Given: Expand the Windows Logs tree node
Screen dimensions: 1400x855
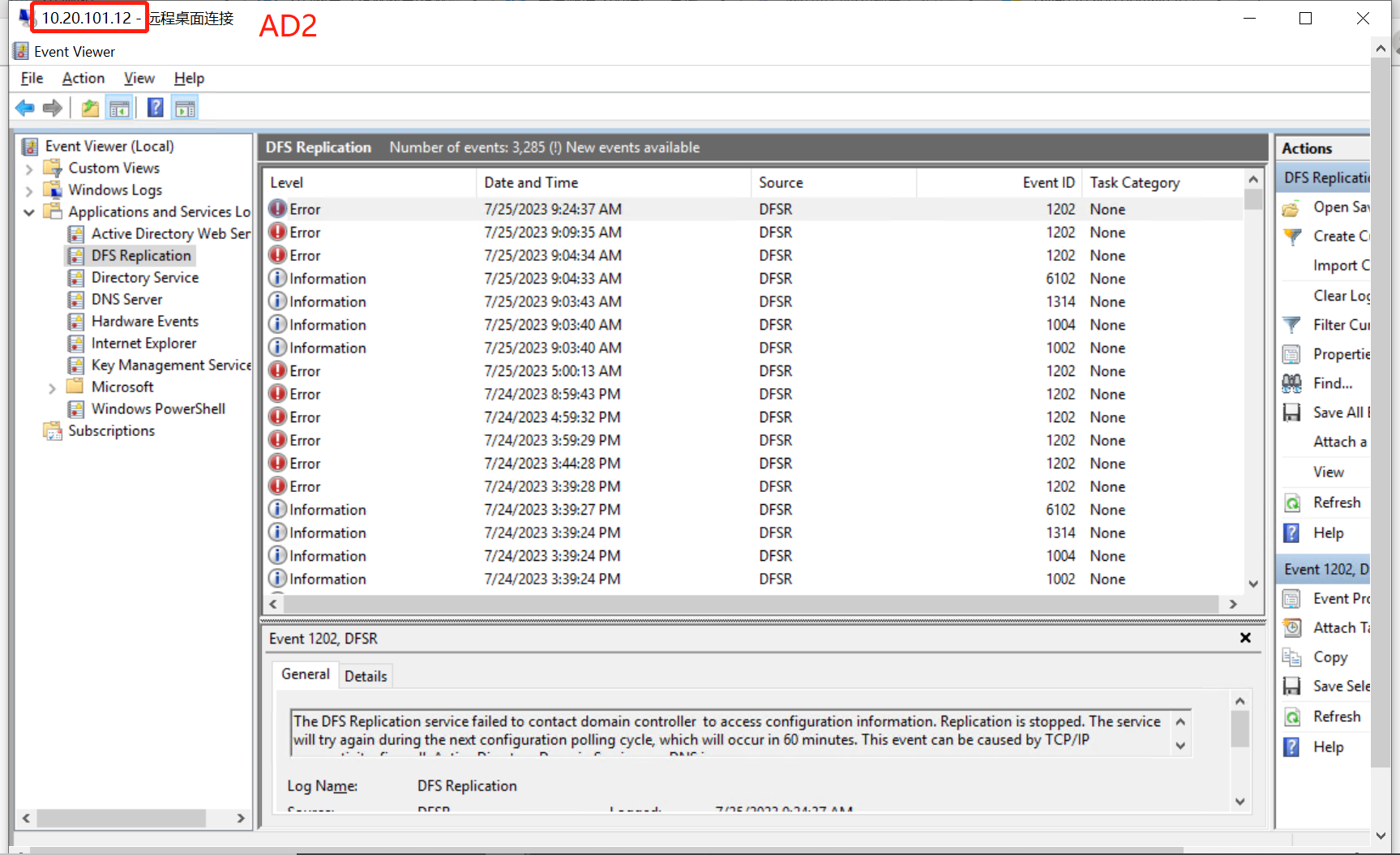Looking at the screenshot, I should [29, 190].
